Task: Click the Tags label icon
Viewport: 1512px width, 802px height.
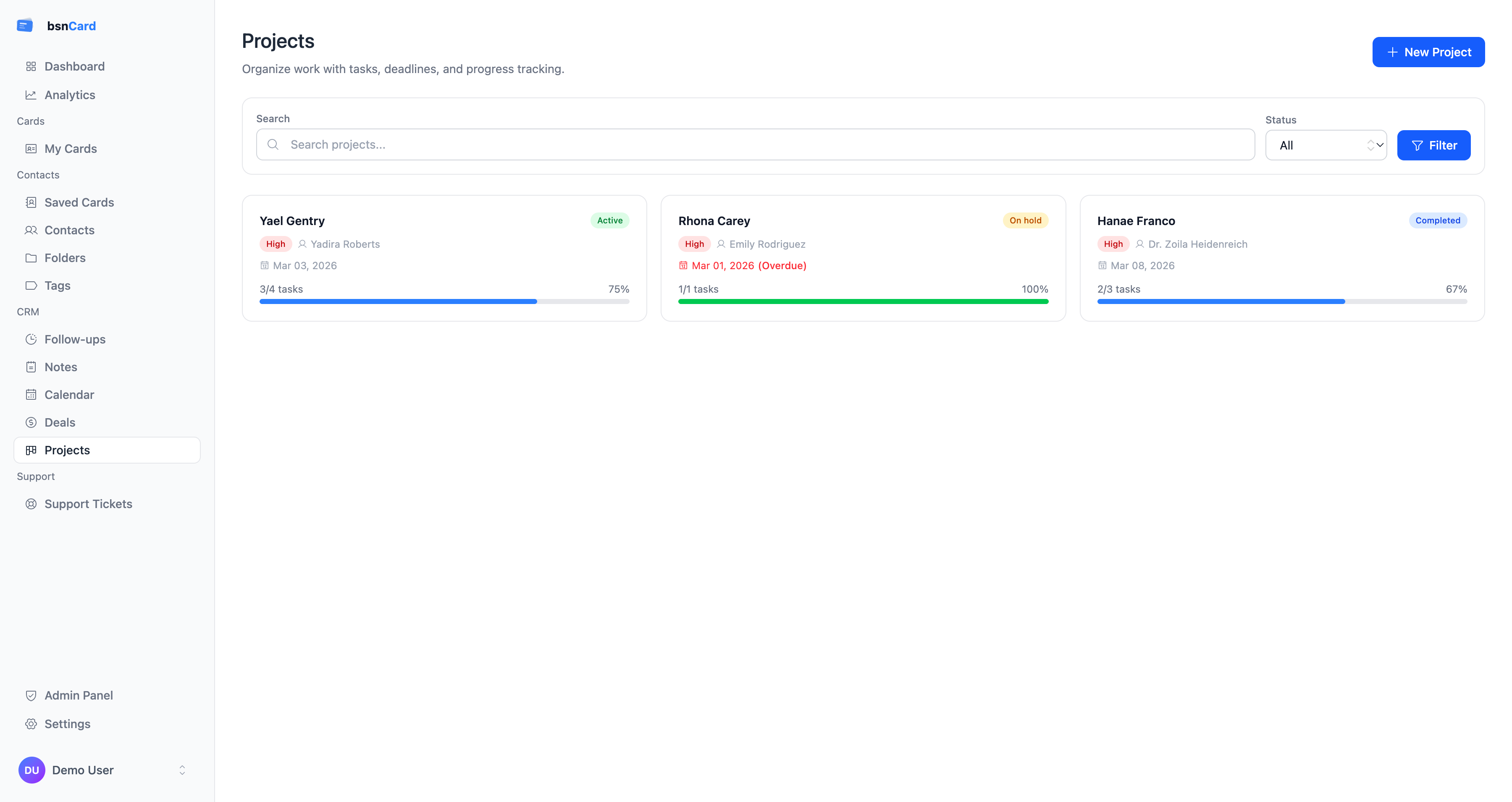Action: (31, 286)
